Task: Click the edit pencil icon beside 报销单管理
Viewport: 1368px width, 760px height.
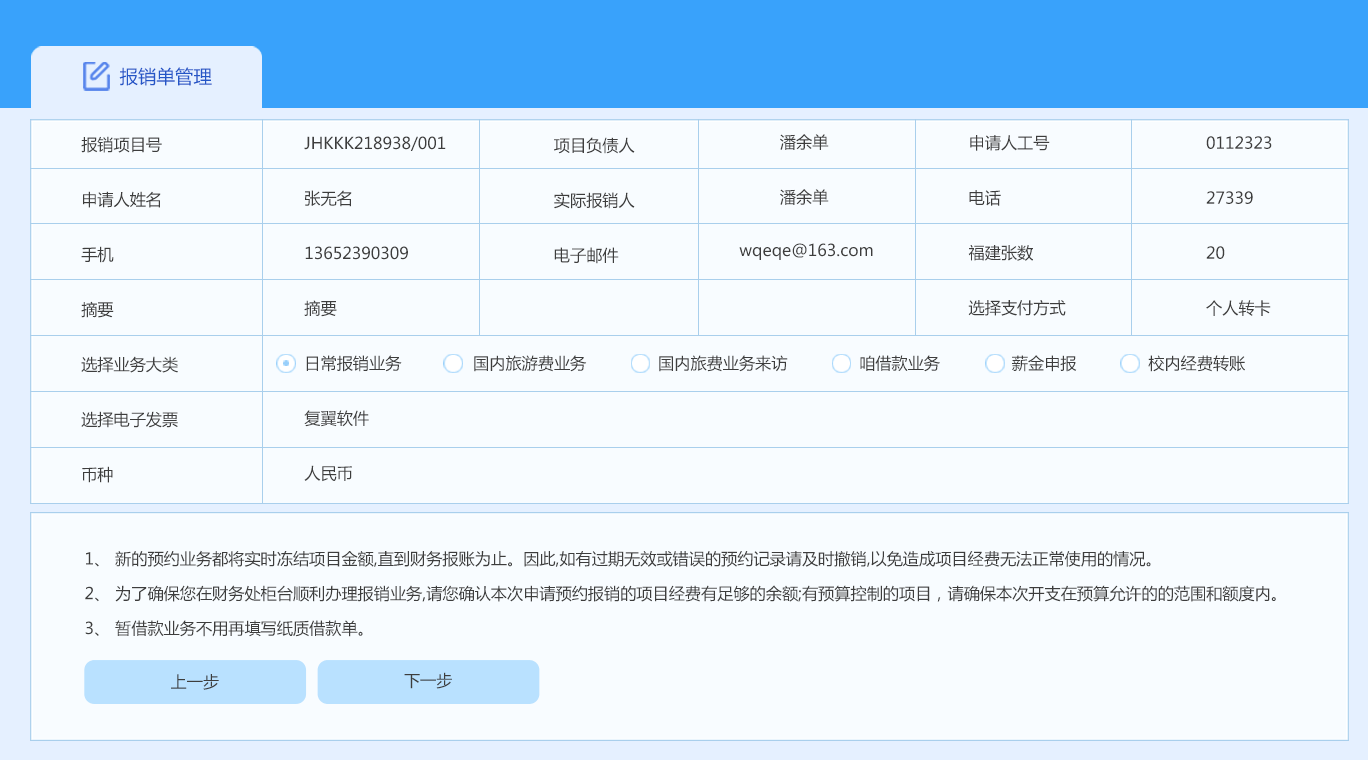Action: 96,76
